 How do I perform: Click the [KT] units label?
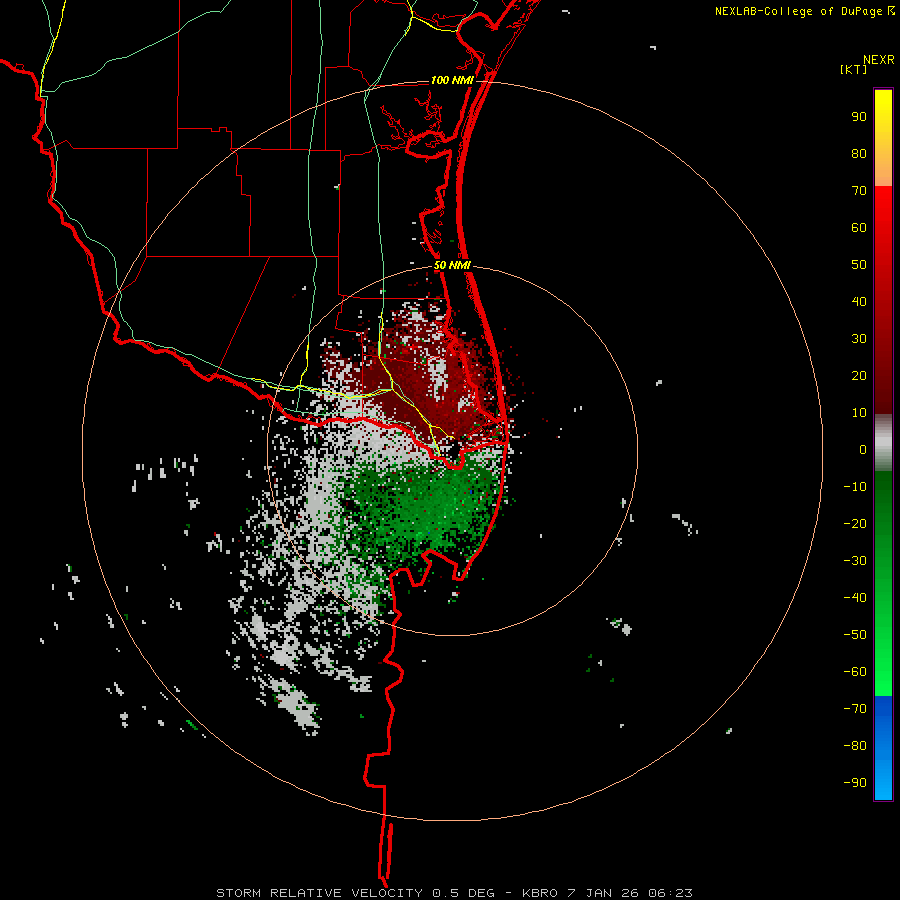853,69
